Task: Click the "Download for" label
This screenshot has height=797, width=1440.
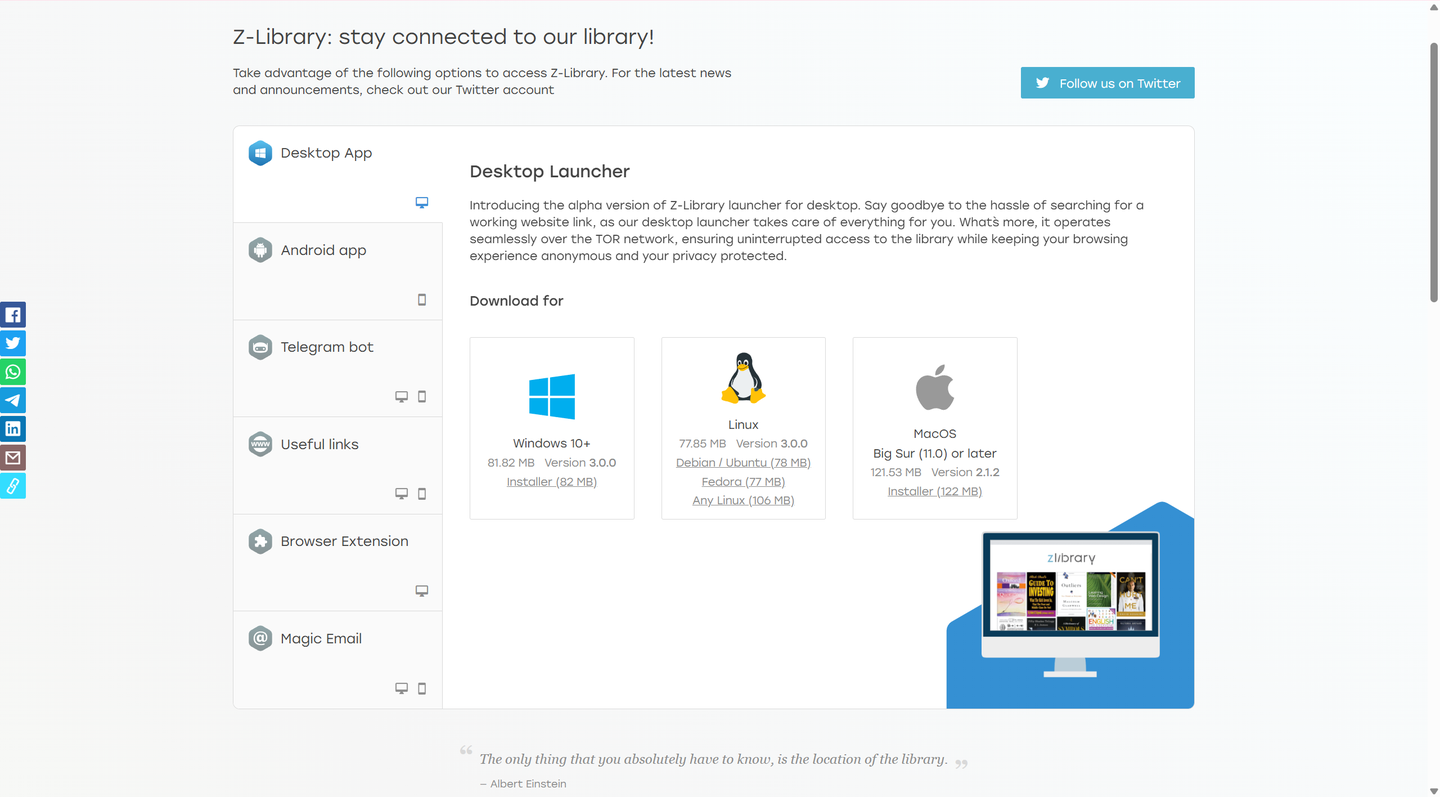Action: [x=517, y=301]
